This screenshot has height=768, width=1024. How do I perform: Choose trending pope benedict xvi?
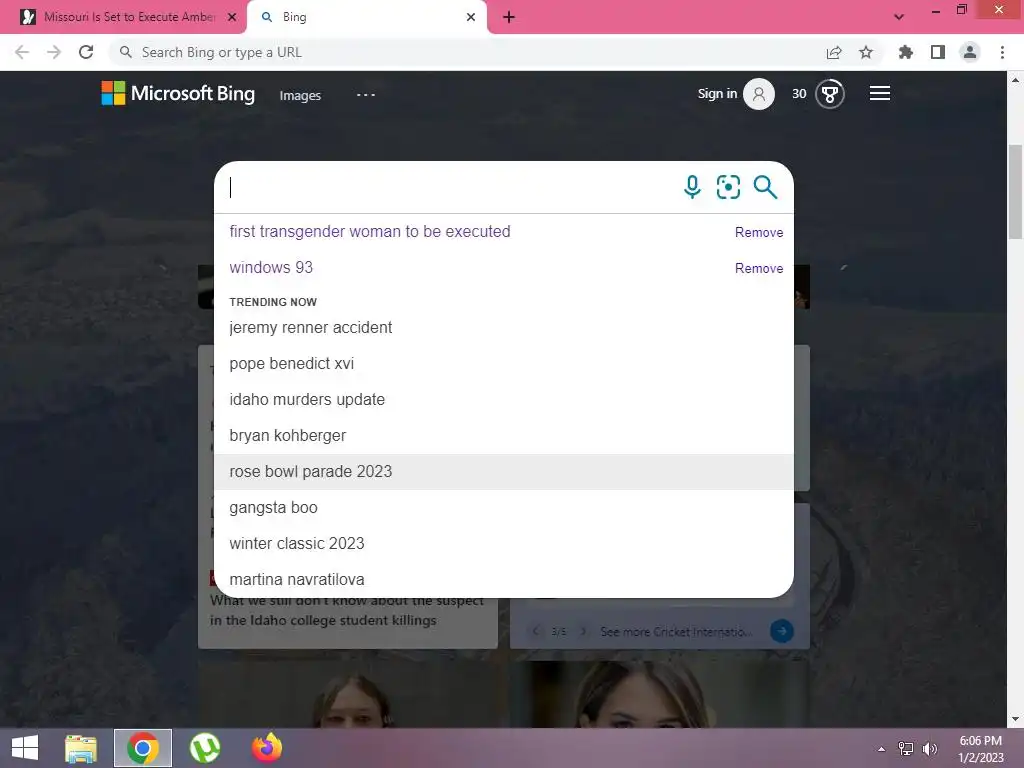point(504,363)
